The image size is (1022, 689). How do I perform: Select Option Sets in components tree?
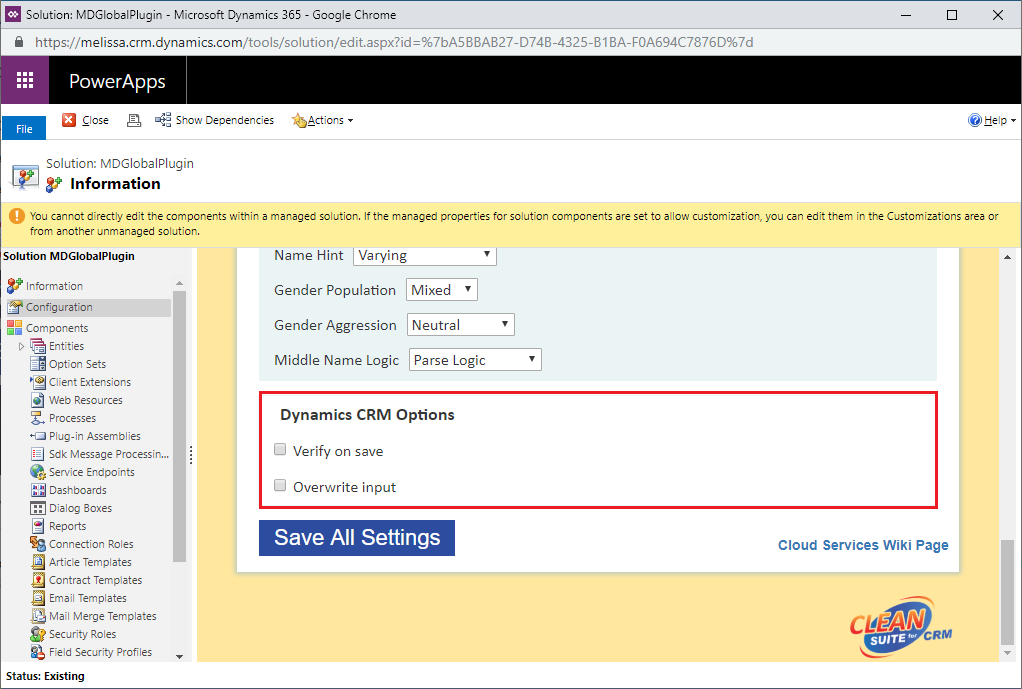point(78,364)
